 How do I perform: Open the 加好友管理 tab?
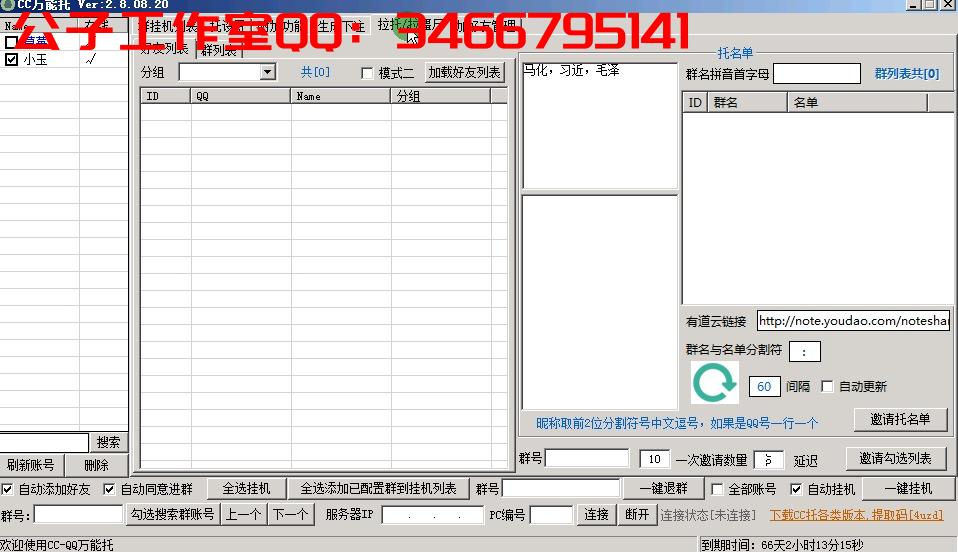pyautogui.click(x=486, y=26)
